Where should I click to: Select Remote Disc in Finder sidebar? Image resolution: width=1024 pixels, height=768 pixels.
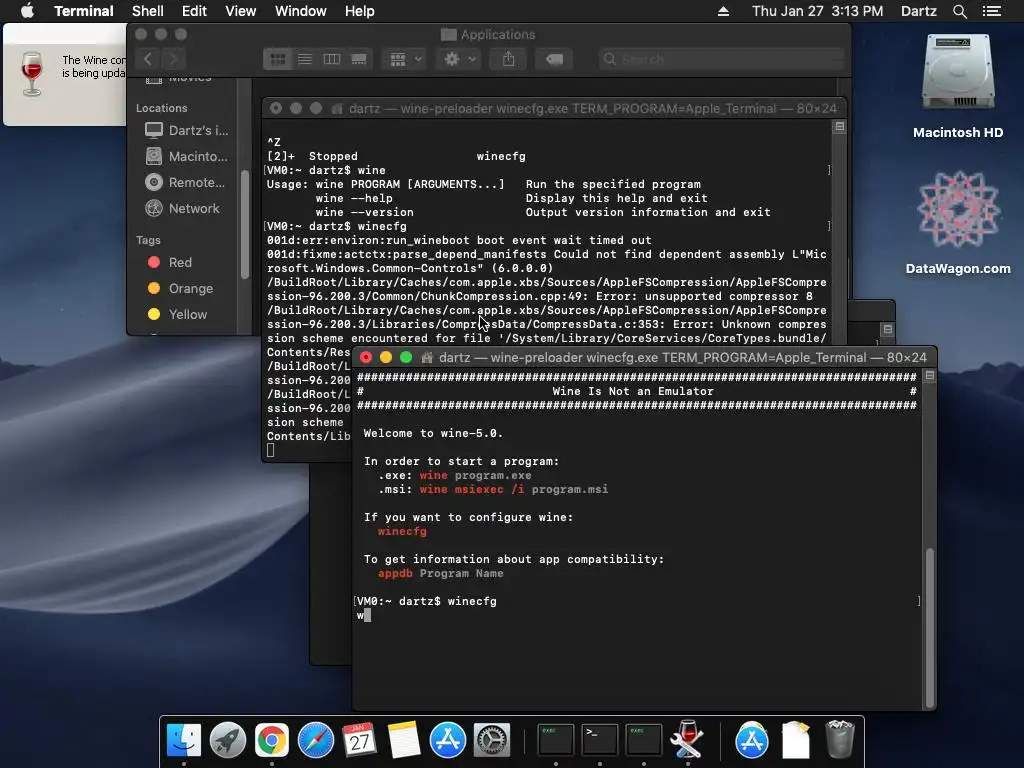187,182
